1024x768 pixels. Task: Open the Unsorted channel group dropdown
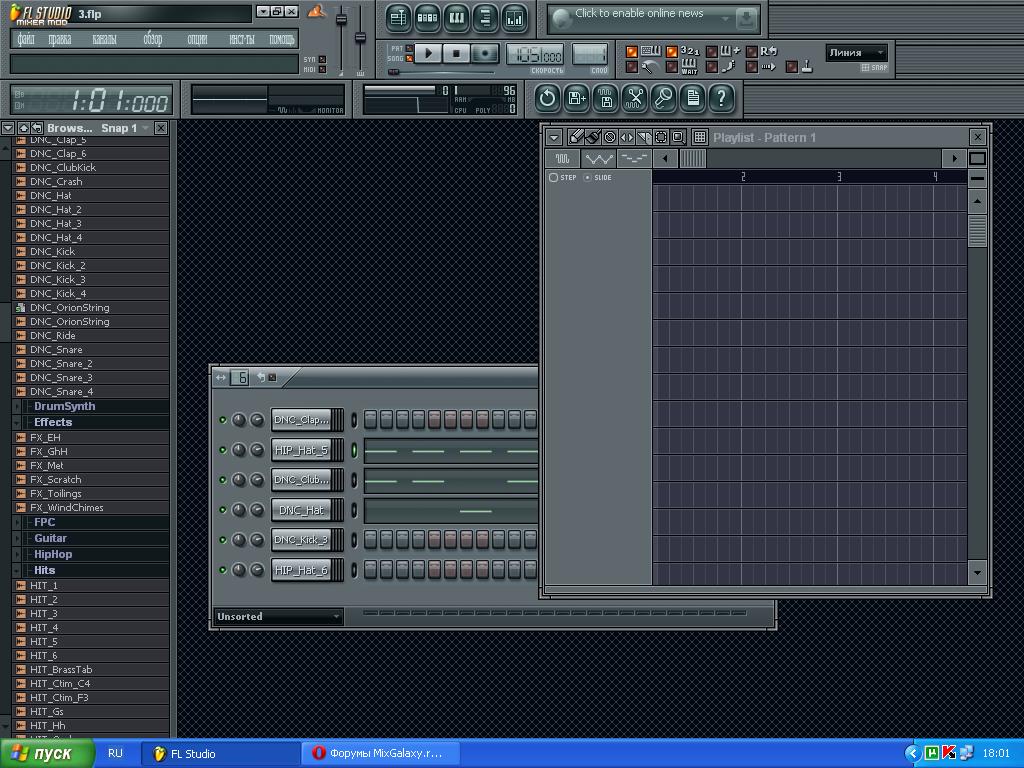click(278, 617)
